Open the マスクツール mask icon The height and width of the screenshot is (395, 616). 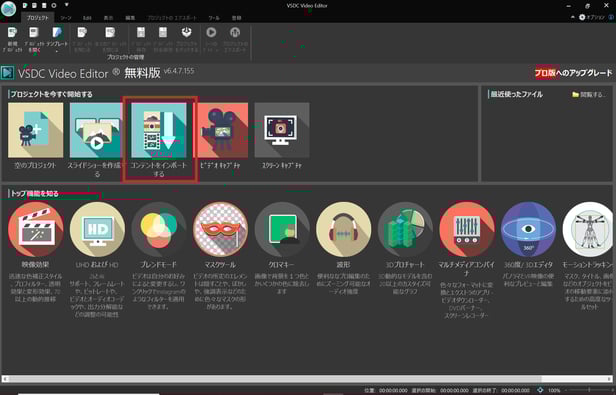(x=220, y=230)
